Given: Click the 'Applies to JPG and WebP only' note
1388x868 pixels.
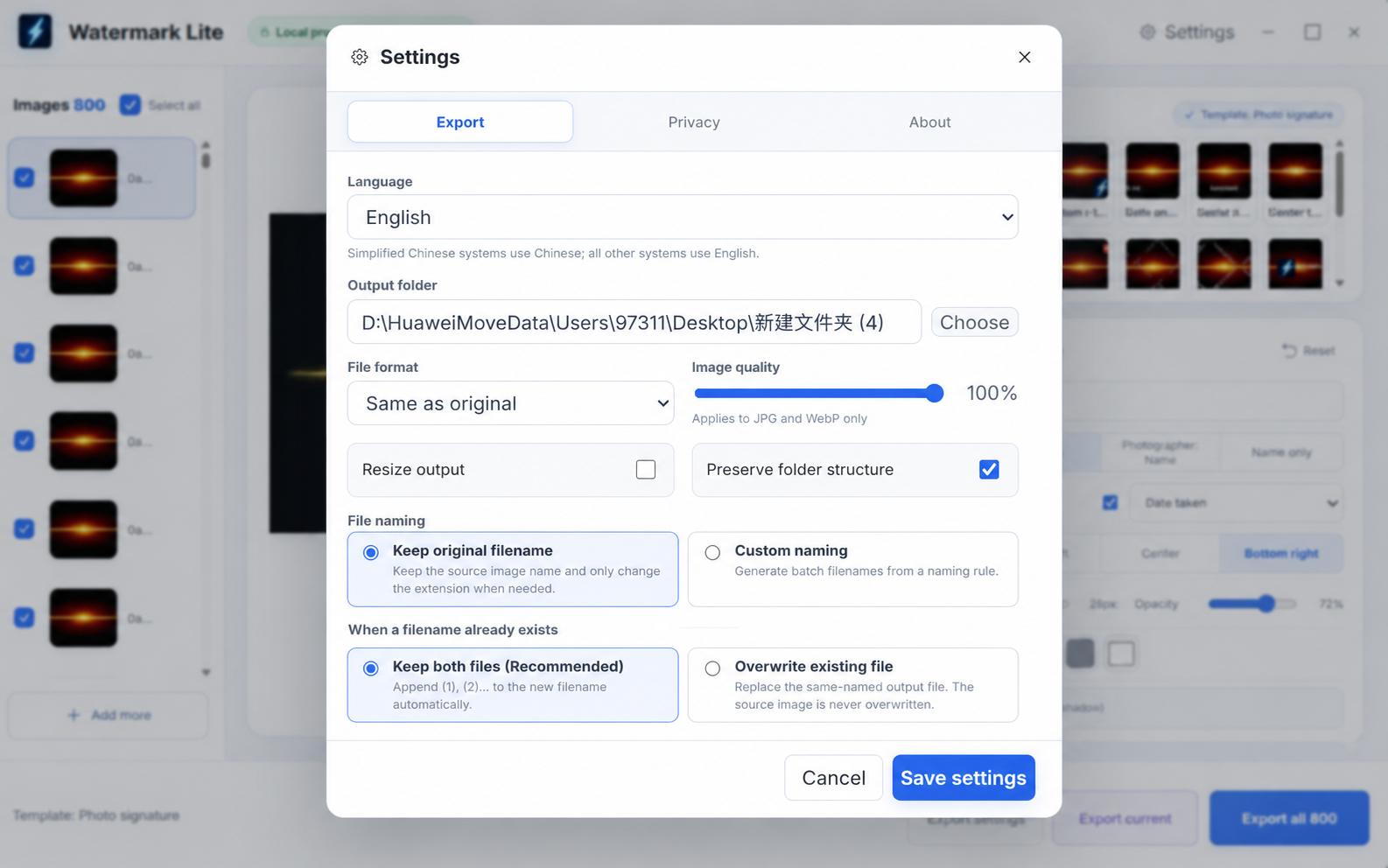Looking at the screenshot, I should pyautogui.click(x=780, y=418).
